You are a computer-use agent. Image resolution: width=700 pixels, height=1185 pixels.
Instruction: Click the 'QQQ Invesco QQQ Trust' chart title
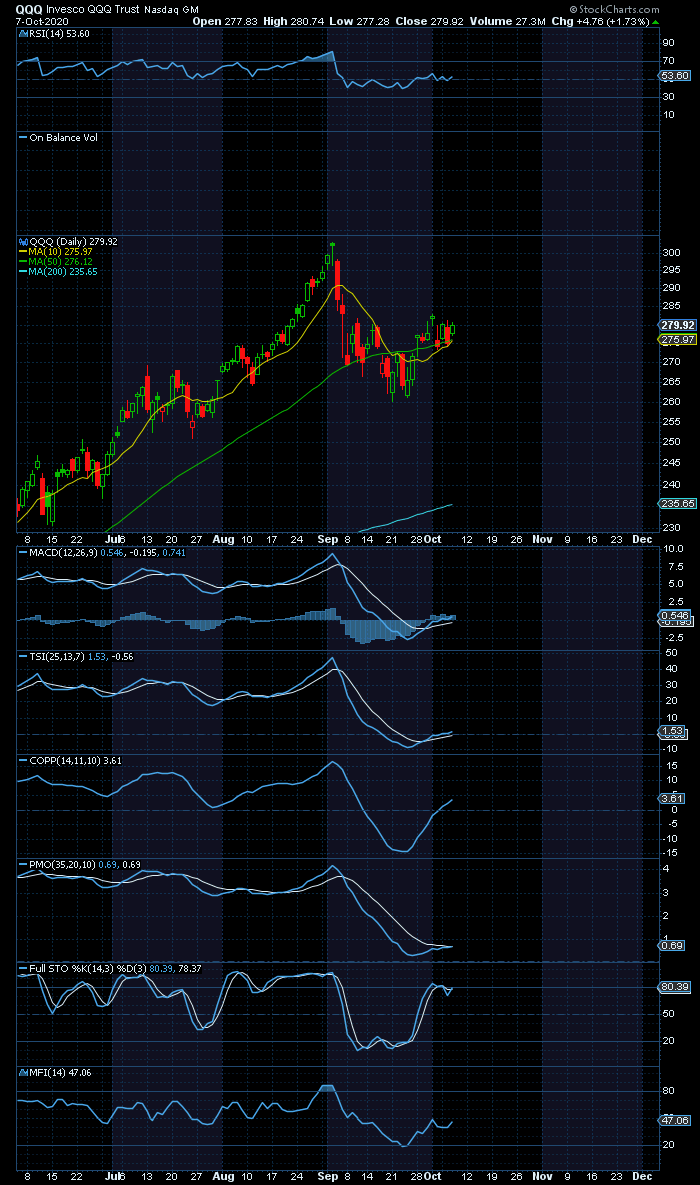point(78,10)
